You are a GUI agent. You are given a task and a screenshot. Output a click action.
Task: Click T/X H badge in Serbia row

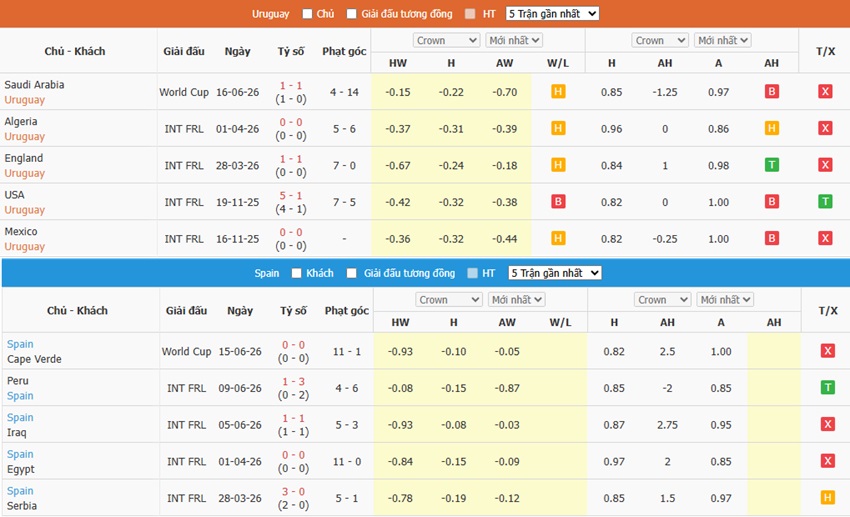tap(827, 497)
